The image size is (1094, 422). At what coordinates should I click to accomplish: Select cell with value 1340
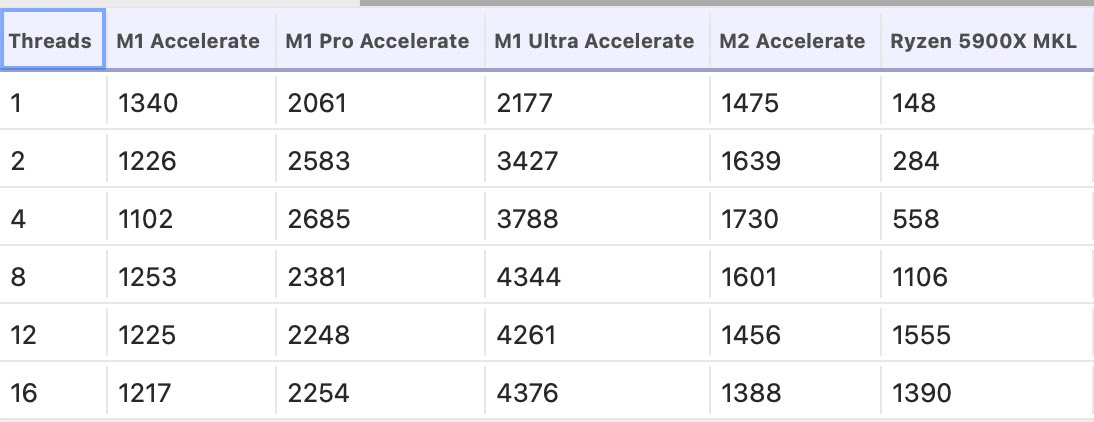pos(190,103)
